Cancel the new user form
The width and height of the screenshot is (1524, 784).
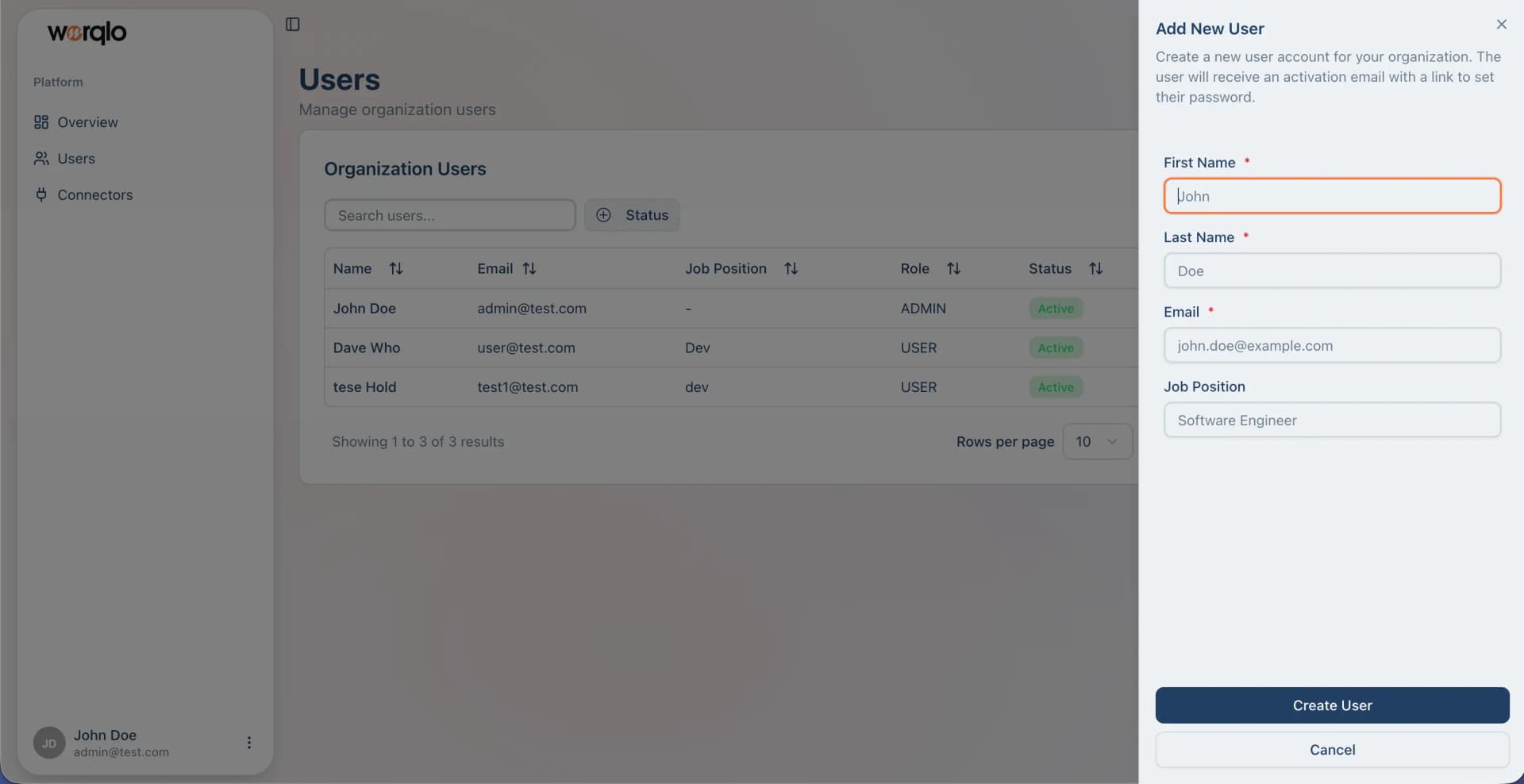click(x=1332, y=749)
